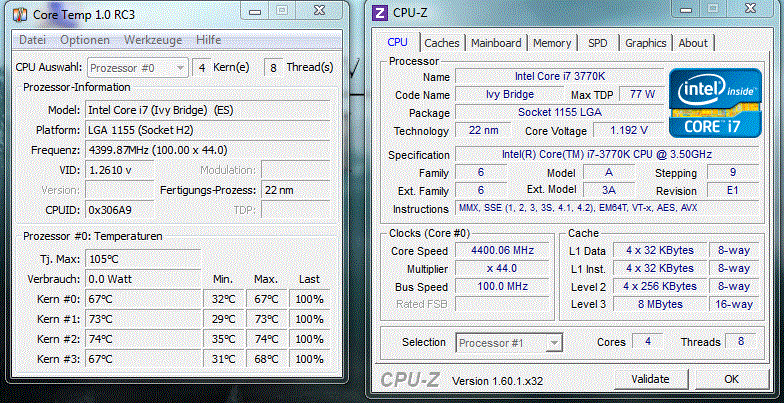Open the Werkzeuge menu in Core Temp
The height and width of the screenshot is (403, 784).
coord(153,40)
